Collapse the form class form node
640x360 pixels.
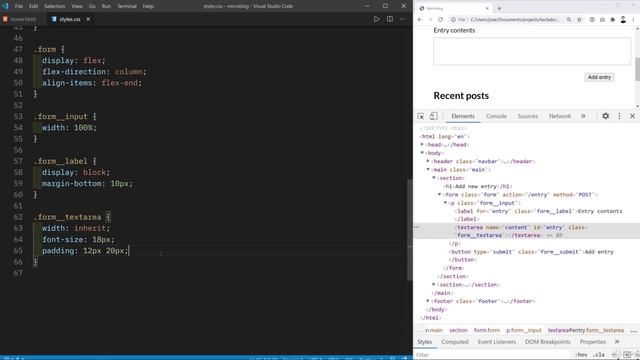click(x=440, y=195)
